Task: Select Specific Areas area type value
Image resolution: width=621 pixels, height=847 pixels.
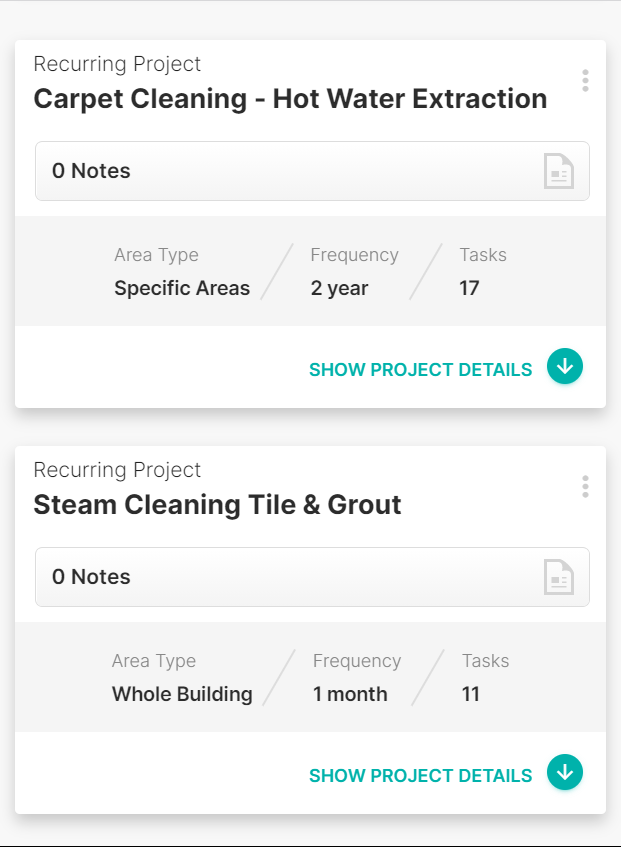Action: [x=182, y=288]
